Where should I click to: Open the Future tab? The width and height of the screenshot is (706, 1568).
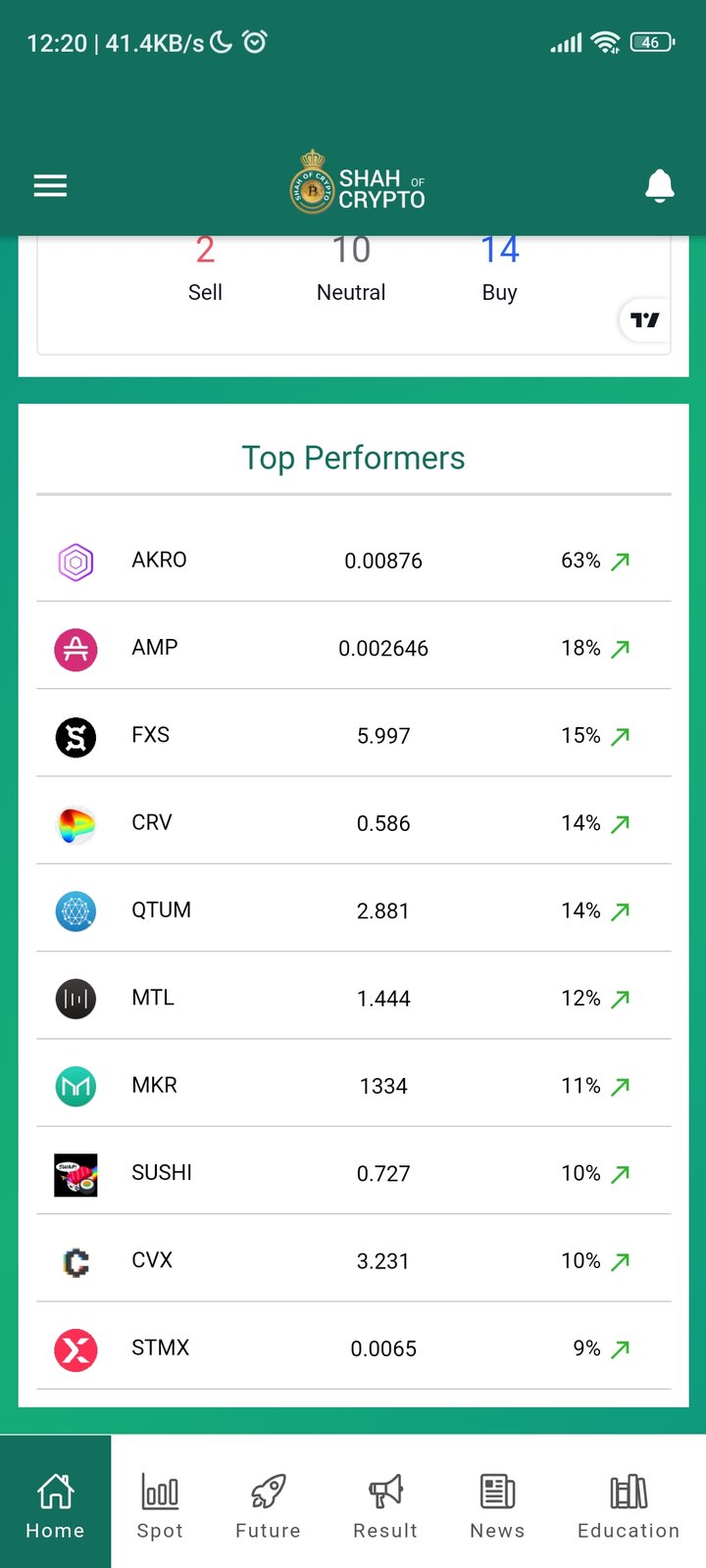(268, 1504)
